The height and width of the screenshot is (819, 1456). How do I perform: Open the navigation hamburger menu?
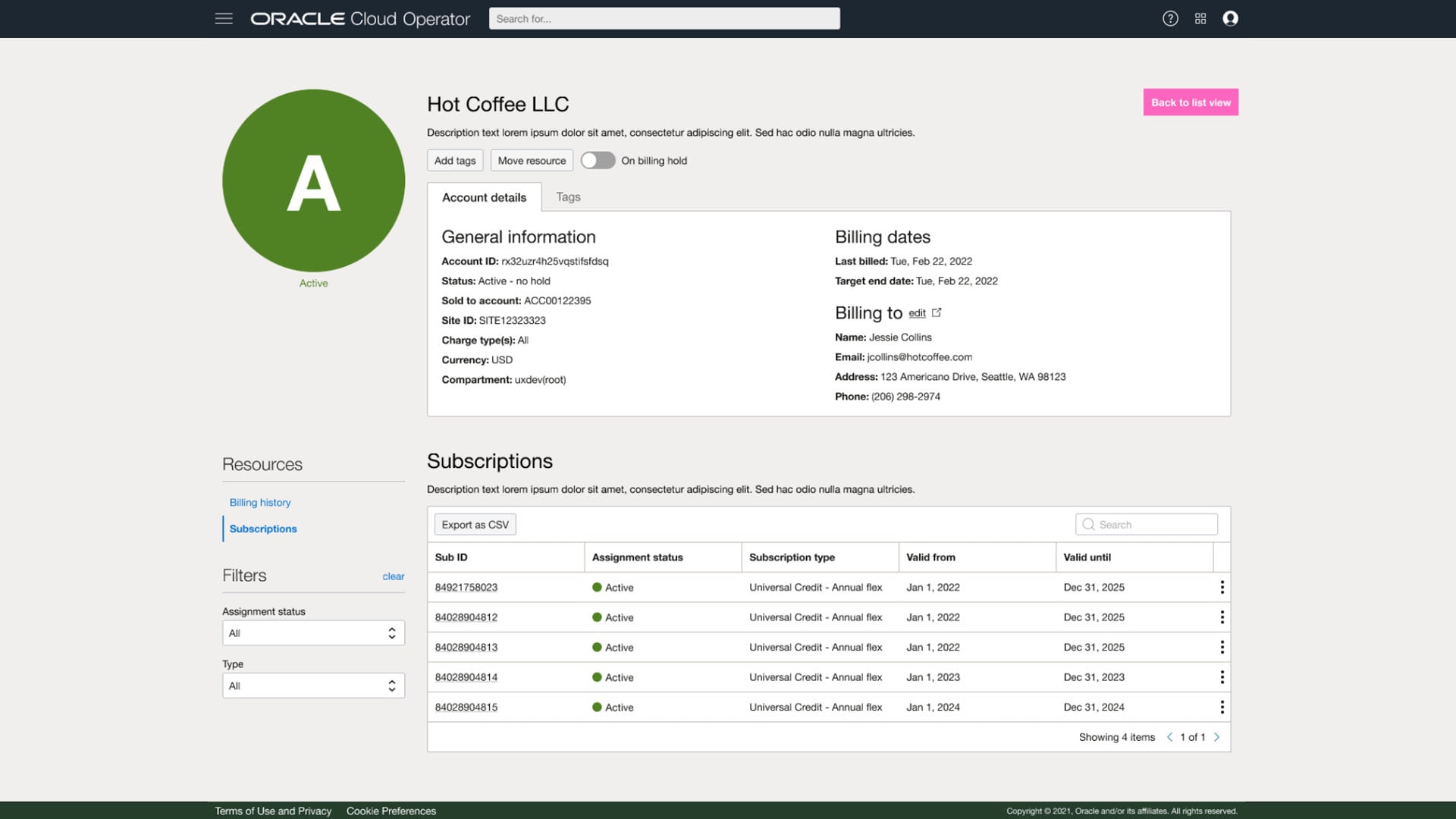coord(224,18)
